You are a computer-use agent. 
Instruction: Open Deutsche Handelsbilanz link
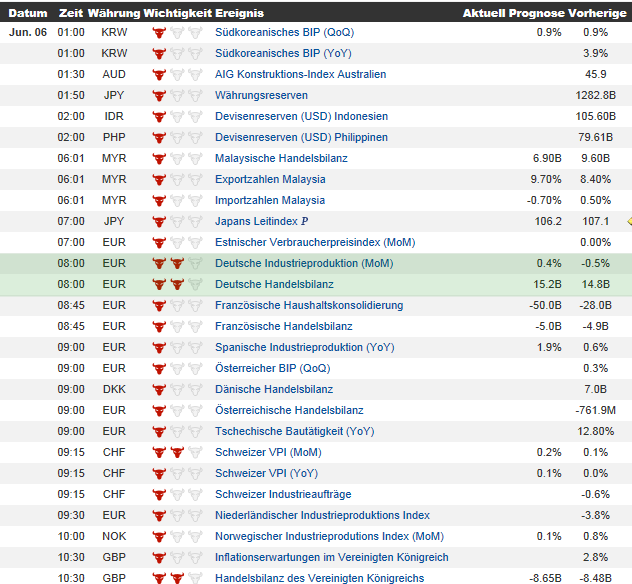point(274,284)
